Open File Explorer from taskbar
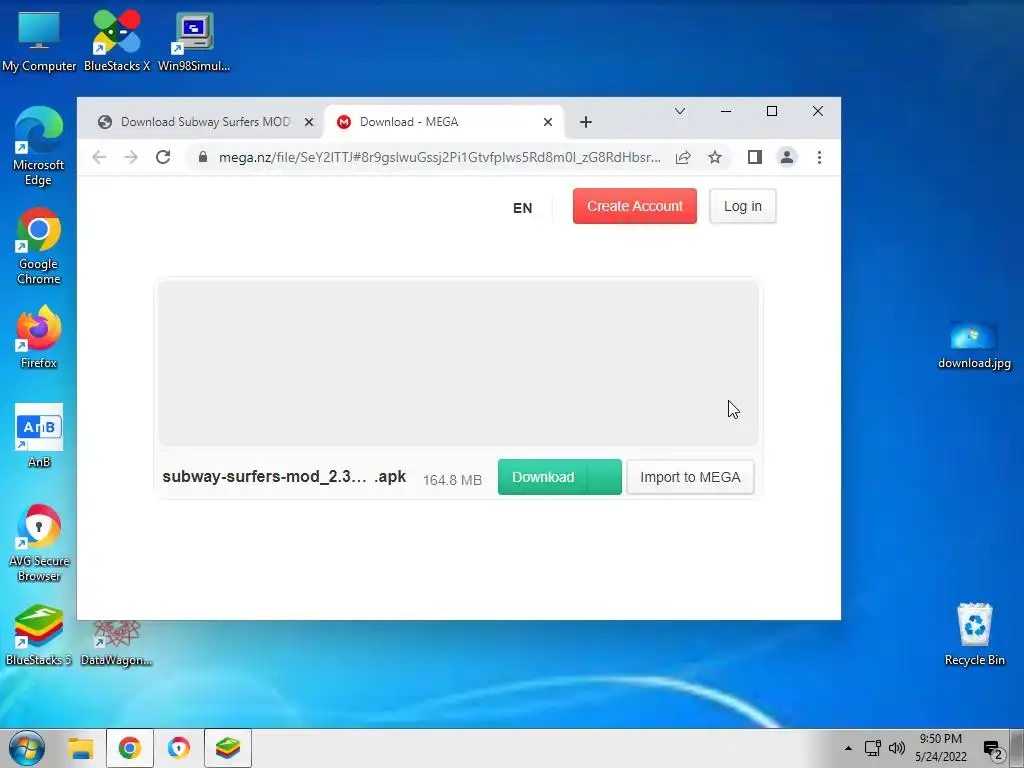This screenshot has width=1024, height=768. 81,748
